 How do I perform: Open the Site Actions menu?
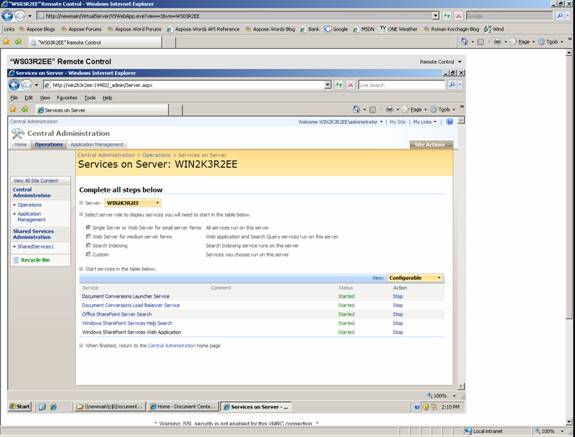click(x=431, y=145)
